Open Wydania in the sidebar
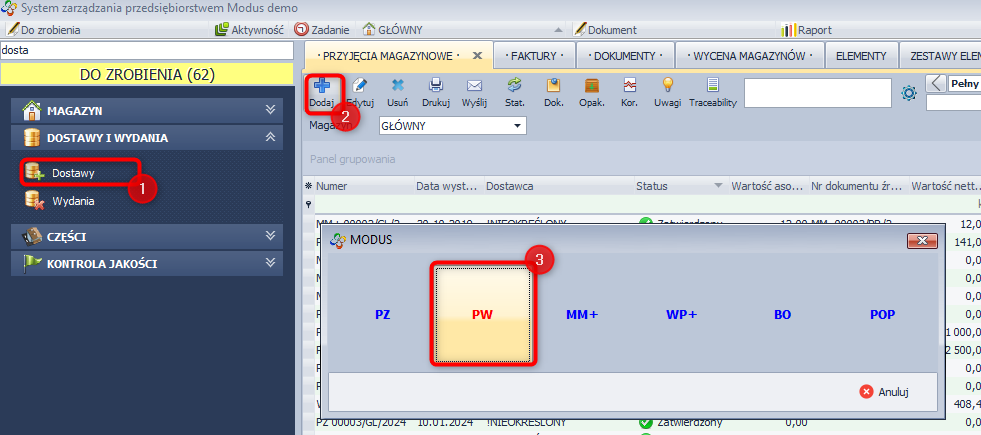Image resolution: width=981 pixels, height=435 pixels. click(73, 201)
